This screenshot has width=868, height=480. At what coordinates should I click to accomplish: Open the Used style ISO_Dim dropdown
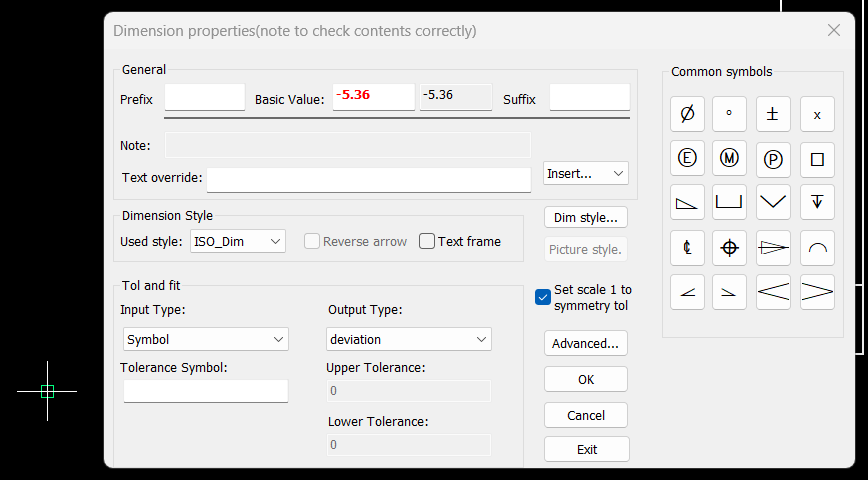coord(238,241)
